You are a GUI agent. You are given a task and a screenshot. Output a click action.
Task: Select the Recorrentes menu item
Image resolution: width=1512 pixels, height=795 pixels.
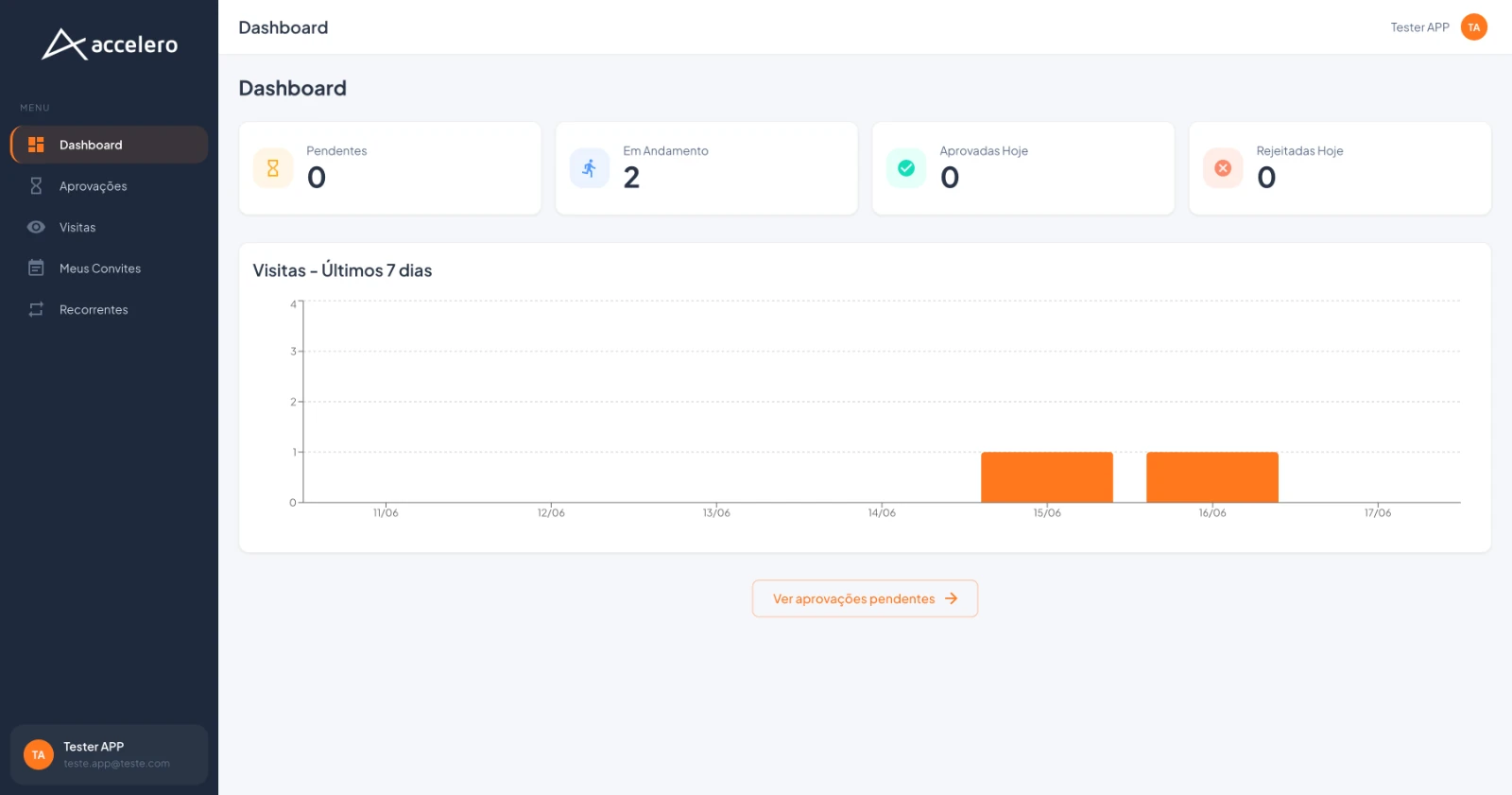point(110,309)
